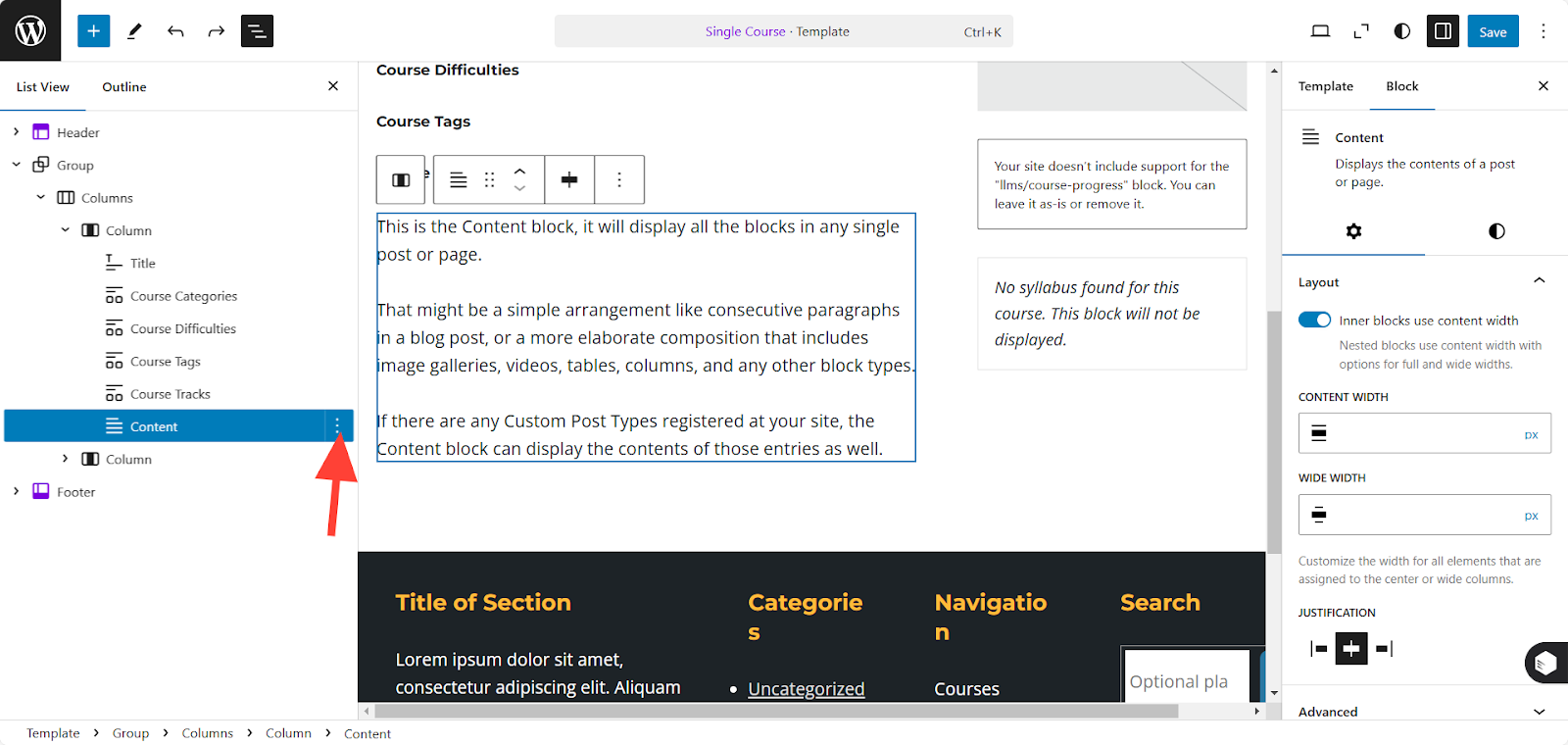Open the block inserter plus button
1568x745 pixels.
(x=93, y=31)
